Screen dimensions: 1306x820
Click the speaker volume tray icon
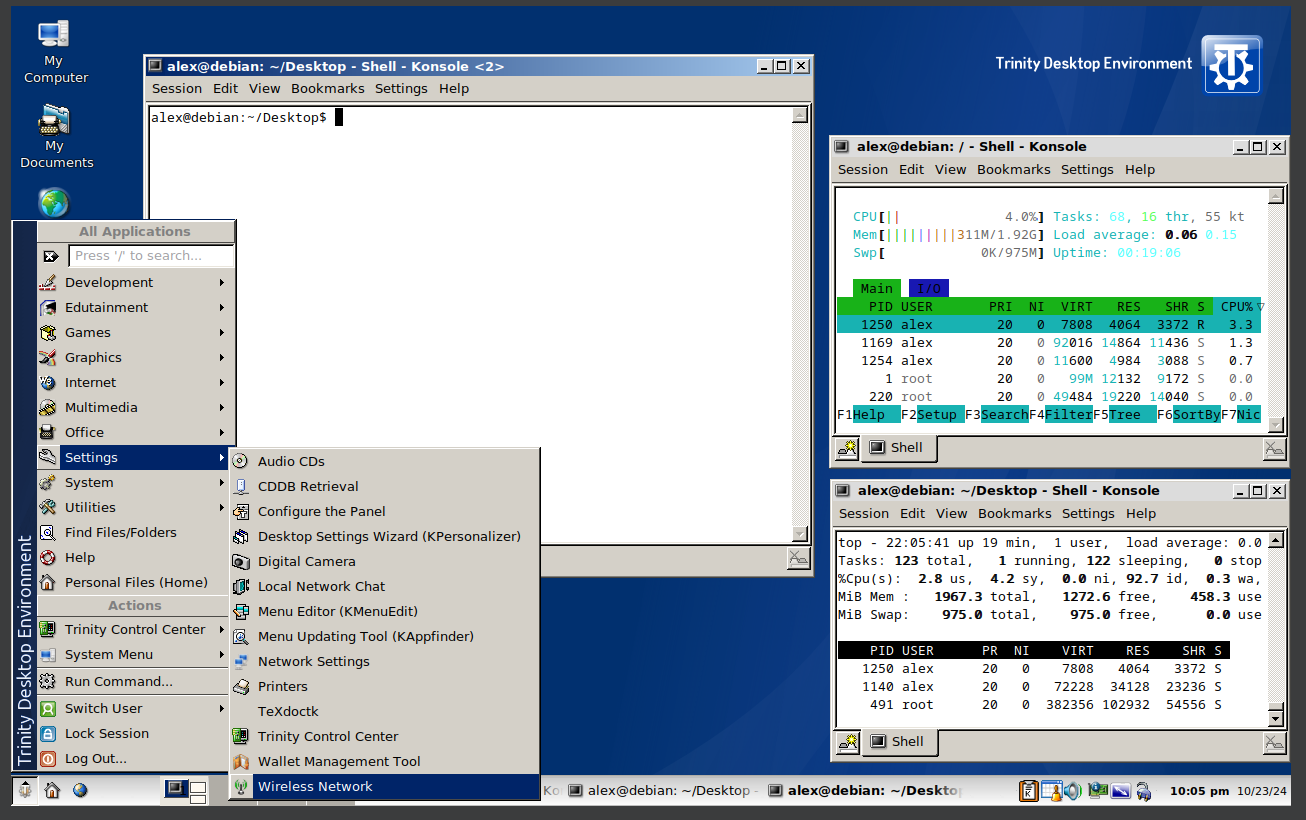(1072, 791)
